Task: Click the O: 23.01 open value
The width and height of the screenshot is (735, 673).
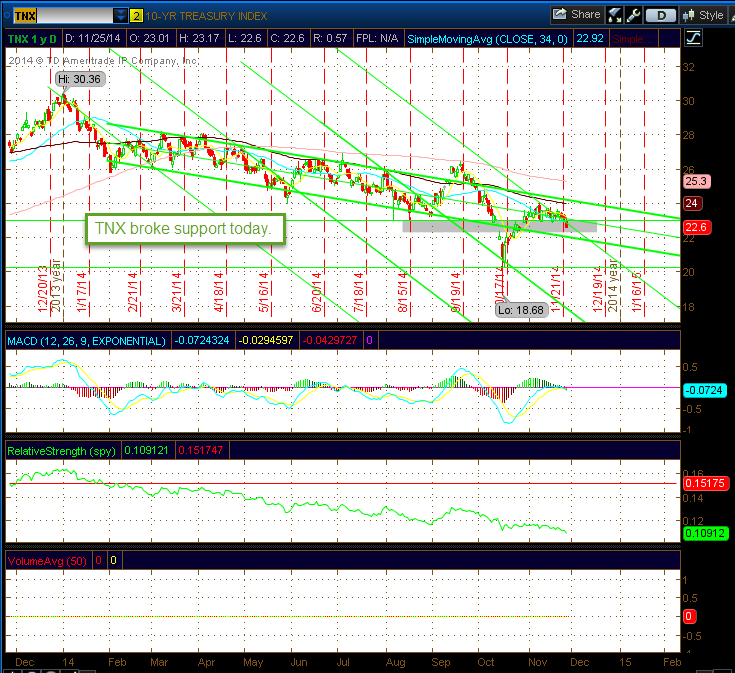Action: click(x=149, y=38)
